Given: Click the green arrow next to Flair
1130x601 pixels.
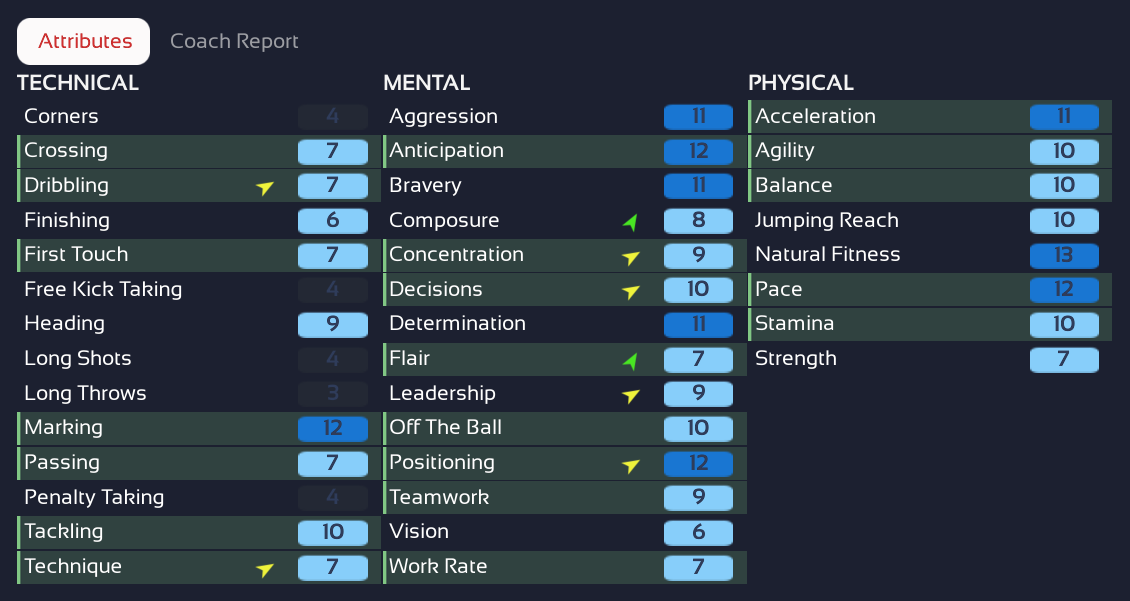Looking at the screenshot, I should pyautogui.click(x=629, y=359).
